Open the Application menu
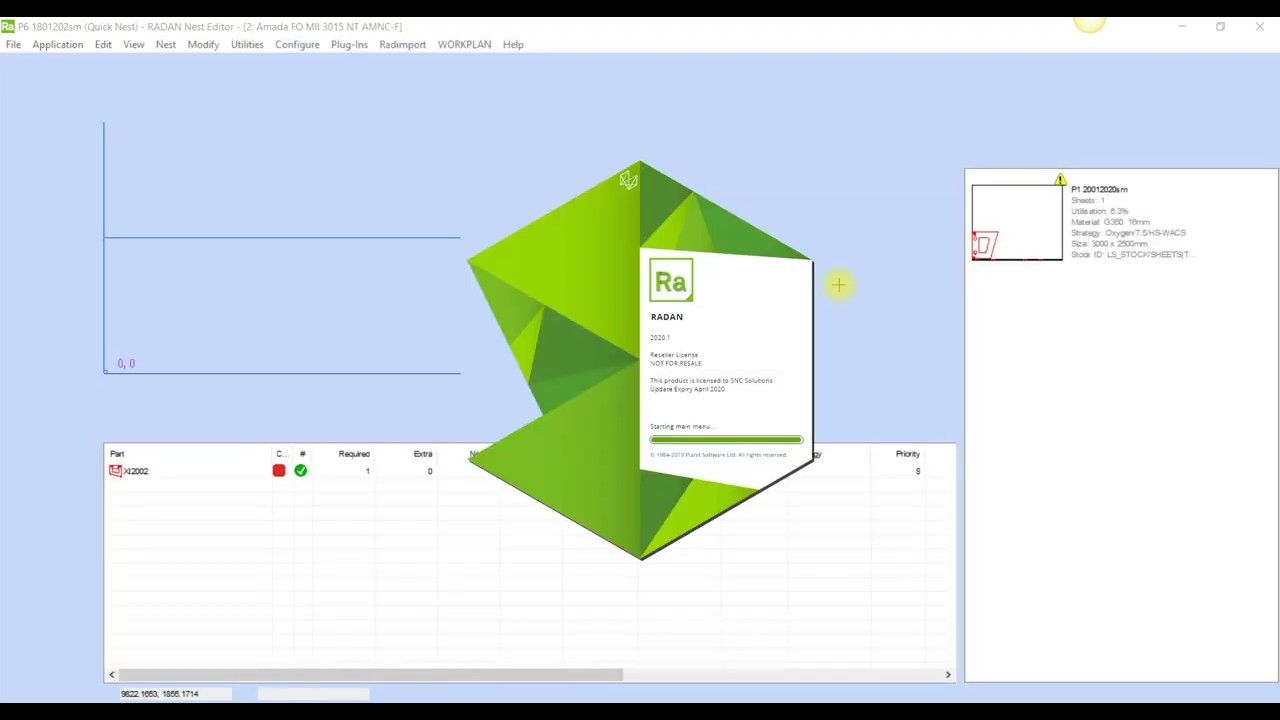 [57, 45]
